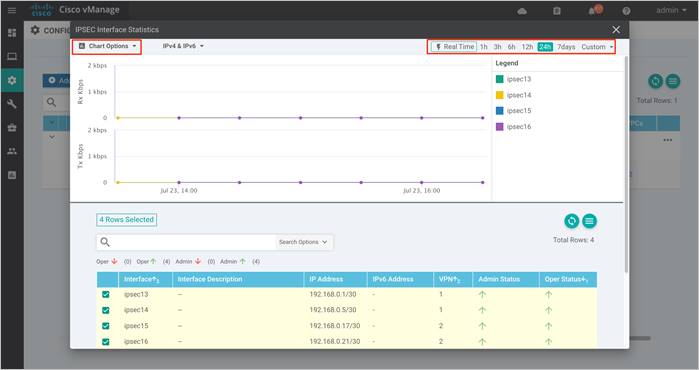
Task: Sort by VPN column header
Action: coord(452,280)
